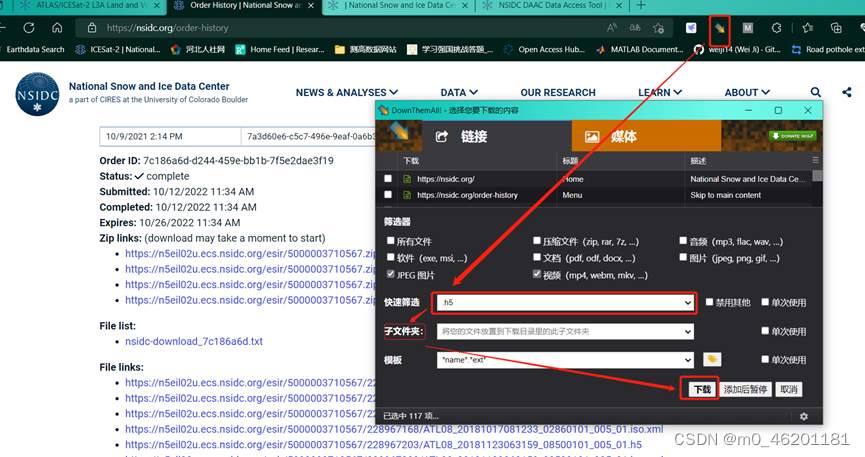Open the column menu icon in download list

[815, 160]
